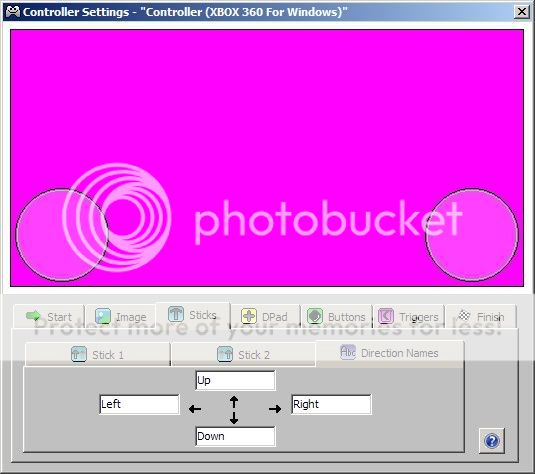Click the Sticks tab joystick icon
Screen dimensions: 535x474
click(x=176, y=314)
